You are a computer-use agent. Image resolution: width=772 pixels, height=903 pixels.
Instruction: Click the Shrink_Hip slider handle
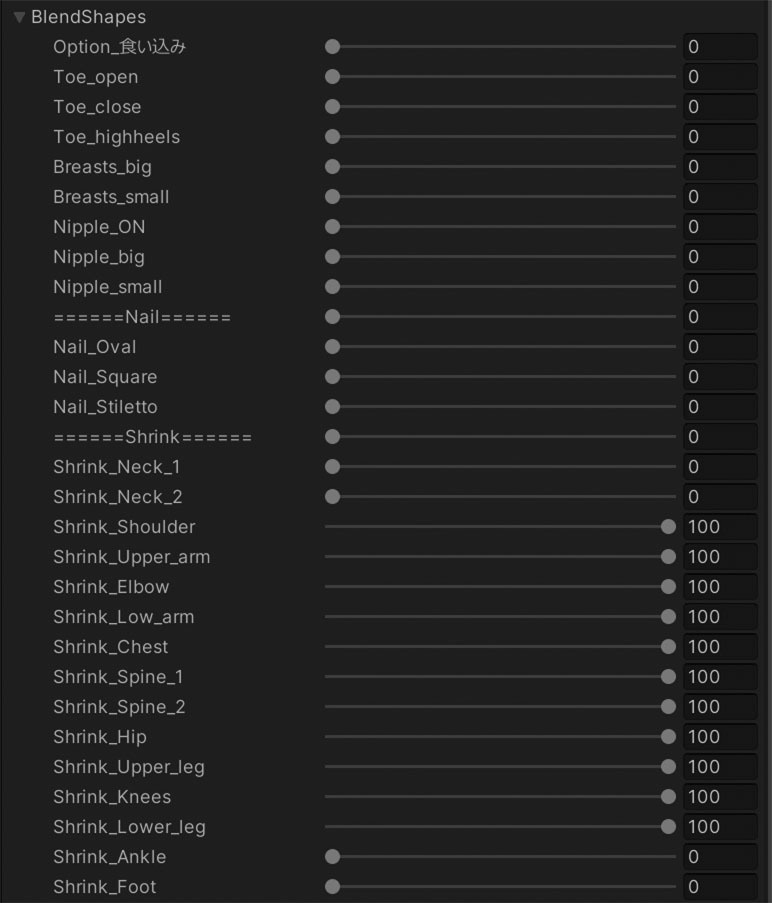pyautogui.click(x=668, y=737)
